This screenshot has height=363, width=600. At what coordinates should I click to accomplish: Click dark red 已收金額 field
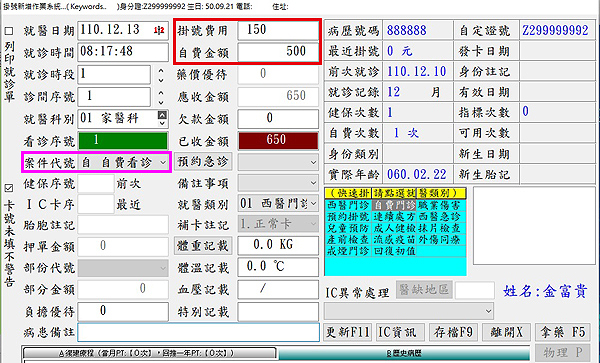(278, 140)
